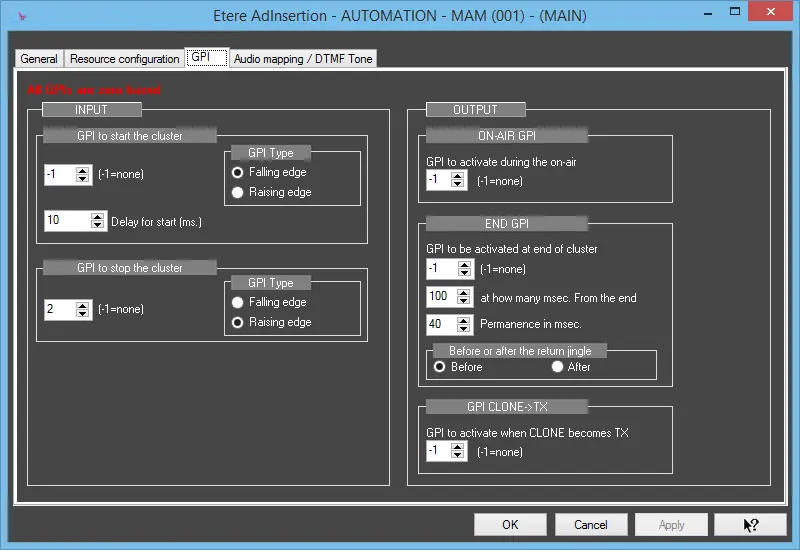Select the Before return jingle option
800x550 pixels.
(440, 367)
